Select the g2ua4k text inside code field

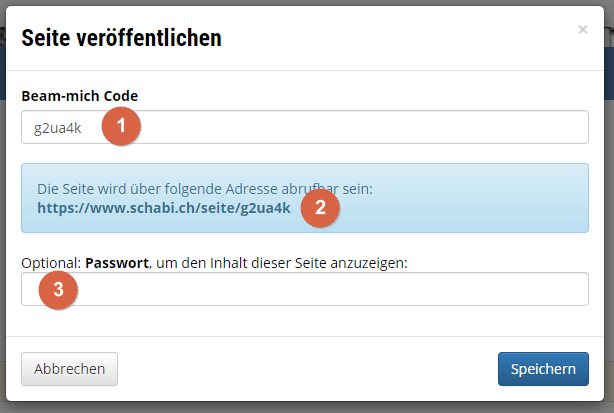(x=58, y=128)
